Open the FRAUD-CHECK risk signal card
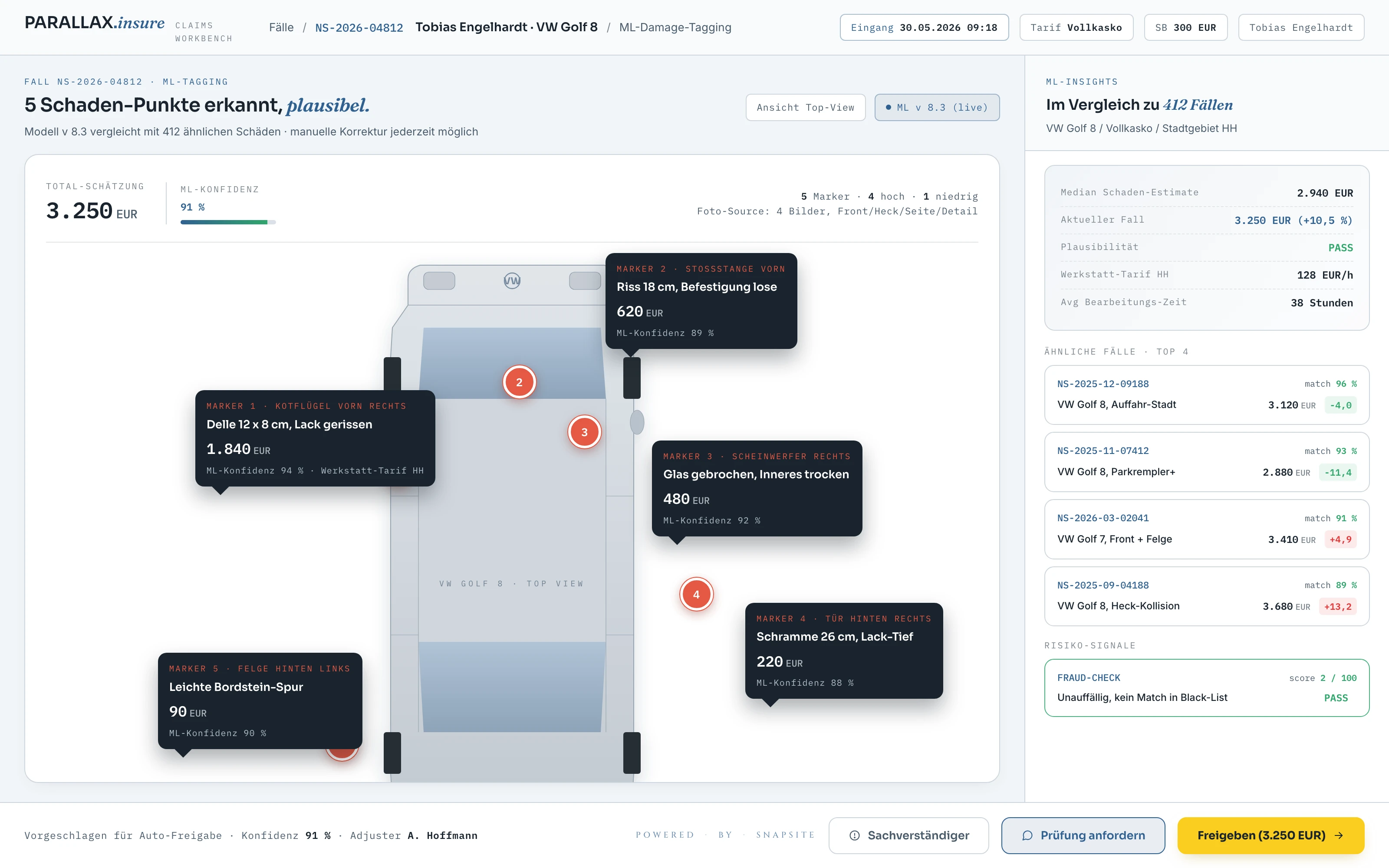The height and width of the screenshot is (868, 1389). coord(1207,688)
